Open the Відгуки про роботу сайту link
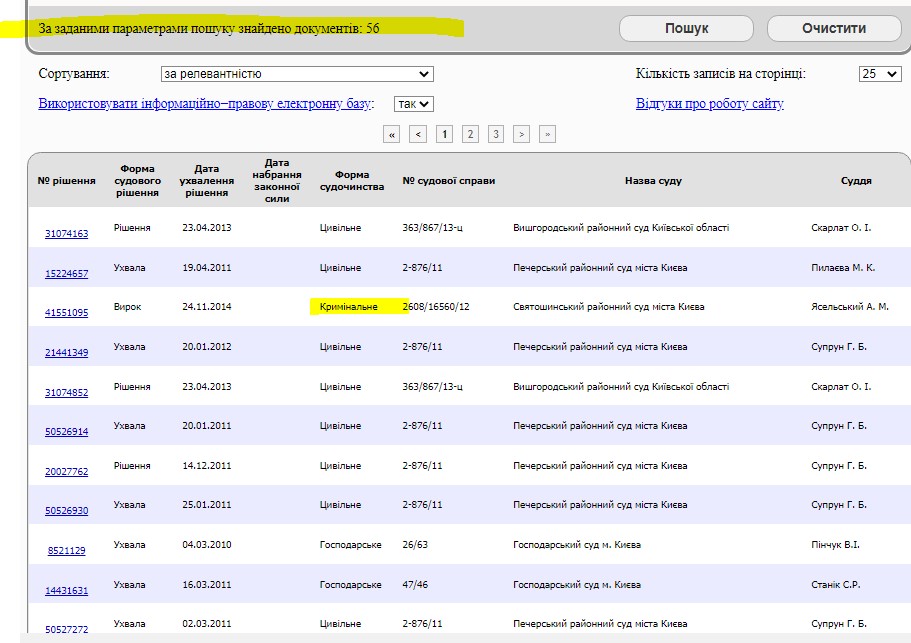This screenshot has width=911, height=643. pos(709,104)
